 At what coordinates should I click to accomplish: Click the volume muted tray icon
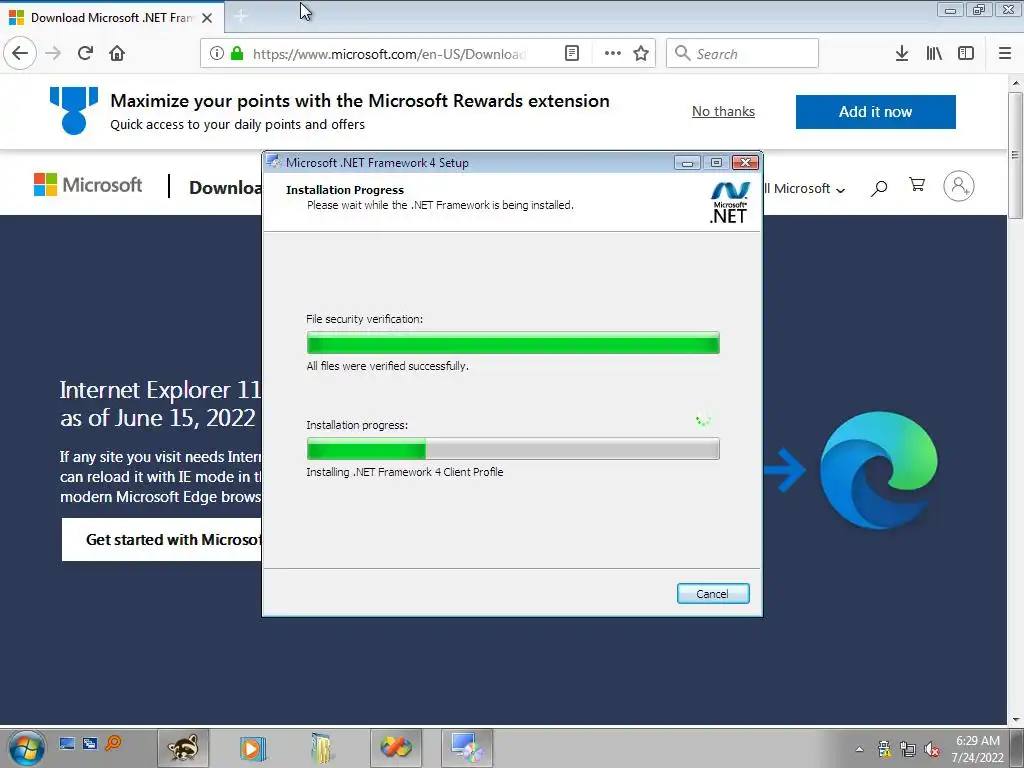point(933,749)
